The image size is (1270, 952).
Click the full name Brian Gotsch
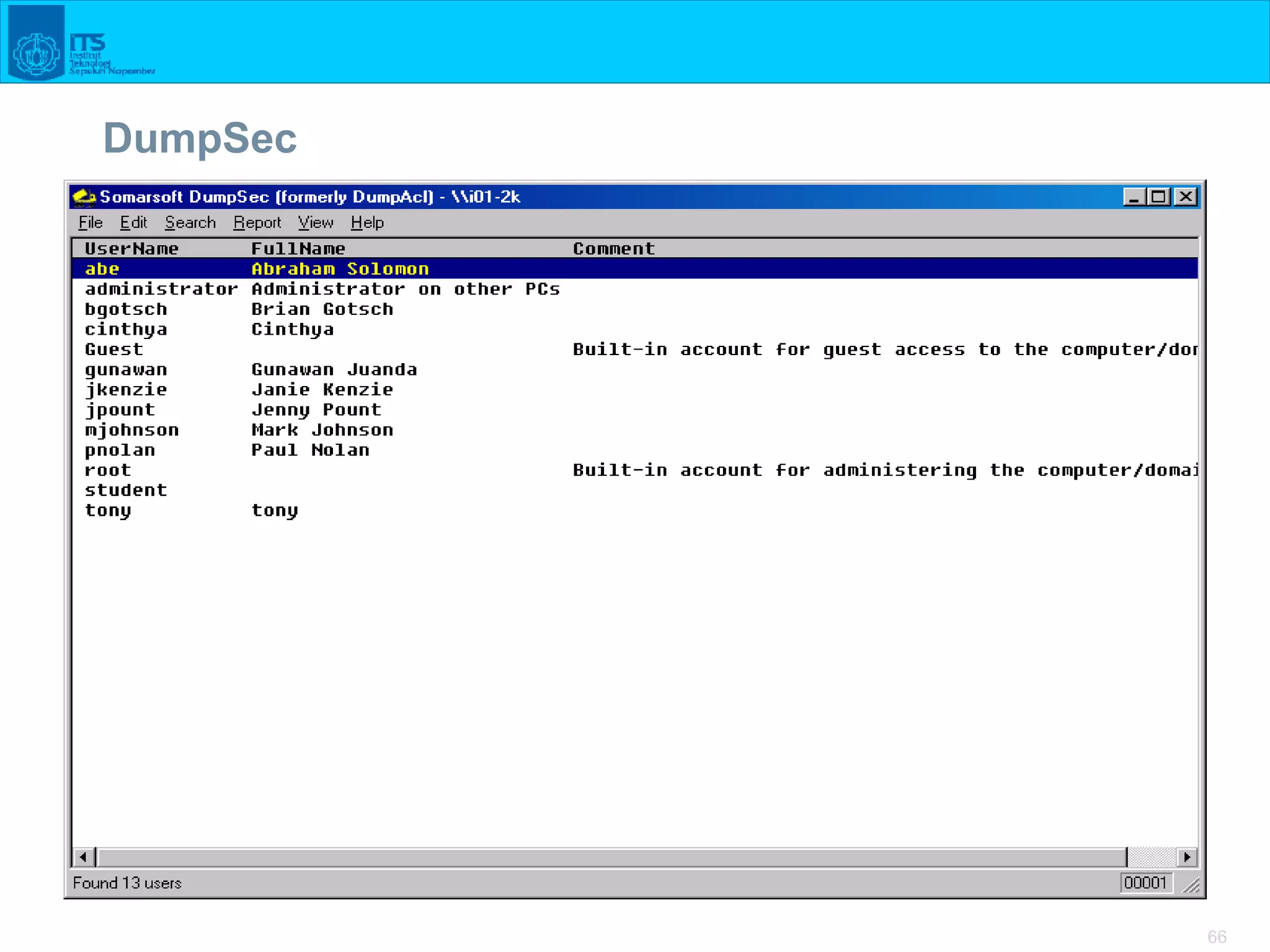click(322, 309)
